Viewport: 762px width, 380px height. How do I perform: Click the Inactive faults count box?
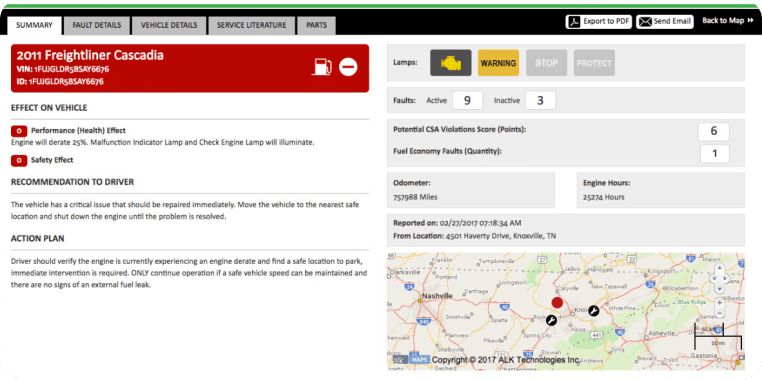pyautogui.click(x=540, y=101)
